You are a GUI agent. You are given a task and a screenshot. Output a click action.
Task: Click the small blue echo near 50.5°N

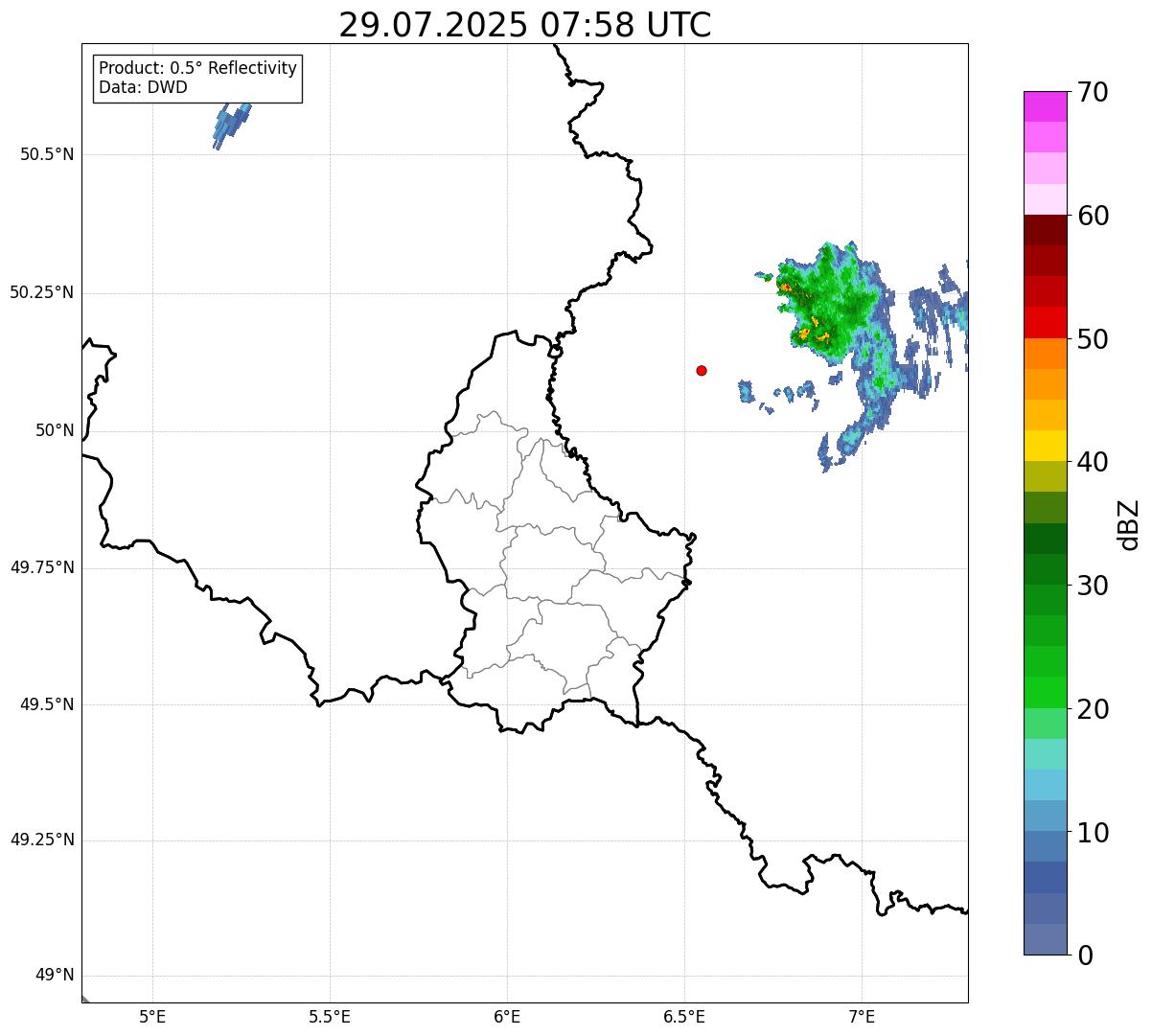click(x=231, y=125)
